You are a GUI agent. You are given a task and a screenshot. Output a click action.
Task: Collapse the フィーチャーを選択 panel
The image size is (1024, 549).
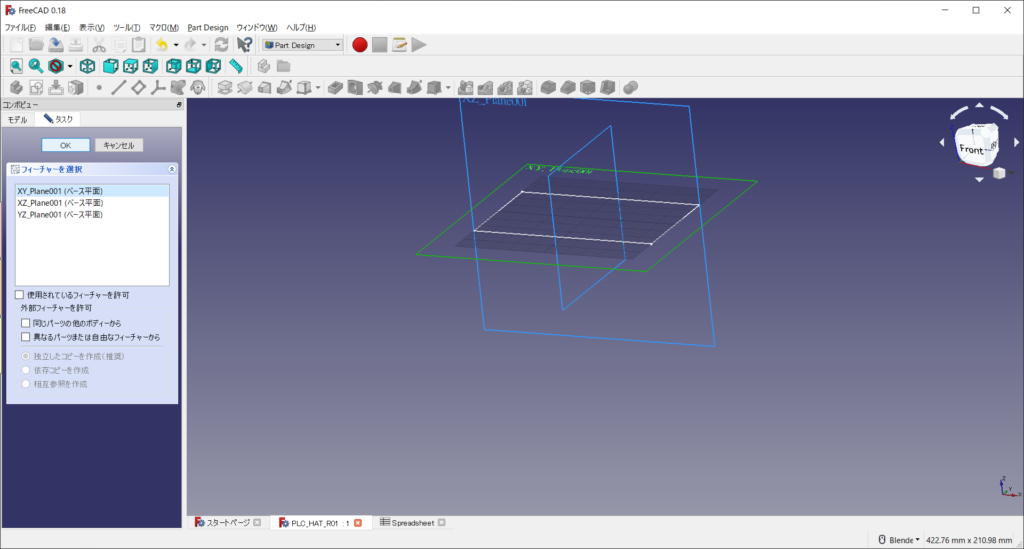pyautogui.click(x=171, y=170)
